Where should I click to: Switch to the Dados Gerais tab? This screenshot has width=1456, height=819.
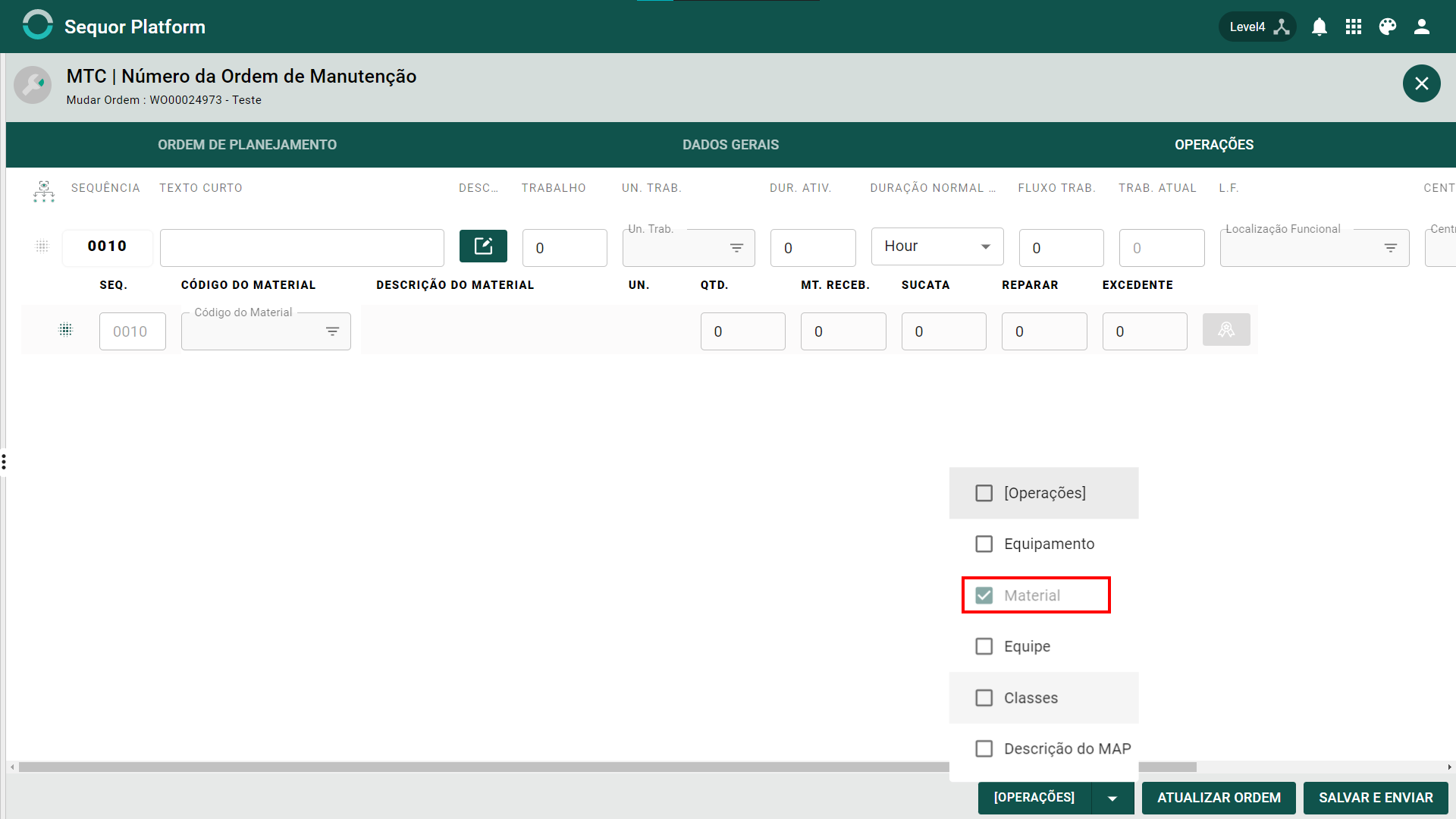pos(730,145)
